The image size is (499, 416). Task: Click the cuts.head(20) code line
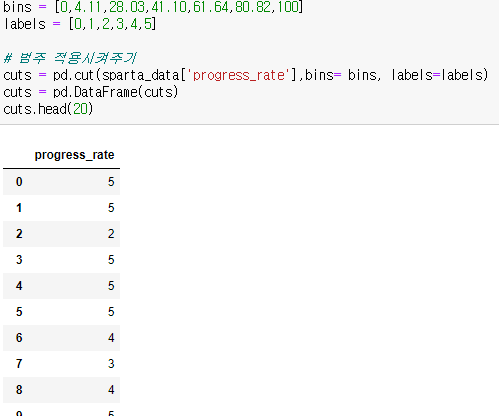point(48,109)
